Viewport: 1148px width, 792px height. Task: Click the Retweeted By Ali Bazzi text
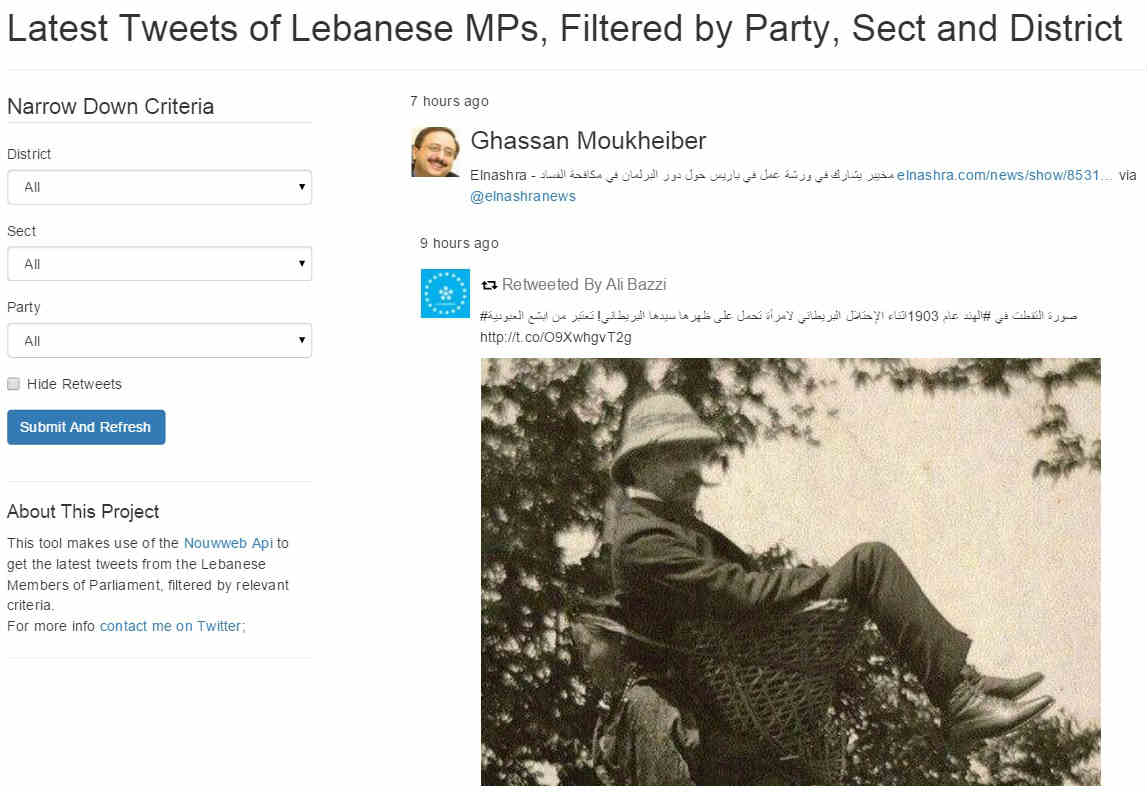pyautogui.click(x=584, y=285)
